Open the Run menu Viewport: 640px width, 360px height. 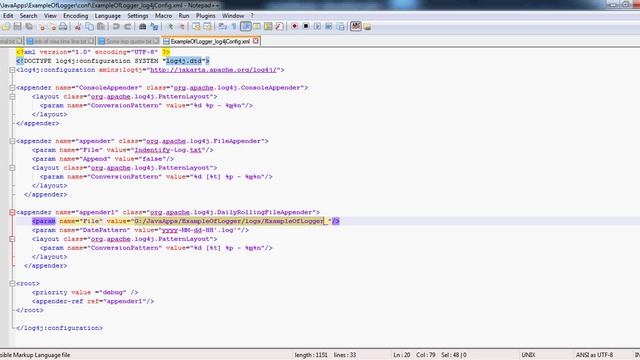click(184, 16)
